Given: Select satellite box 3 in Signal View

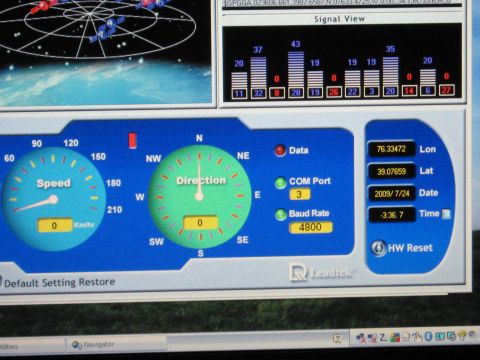Looking at the screenshot, I should coord(372,91).
